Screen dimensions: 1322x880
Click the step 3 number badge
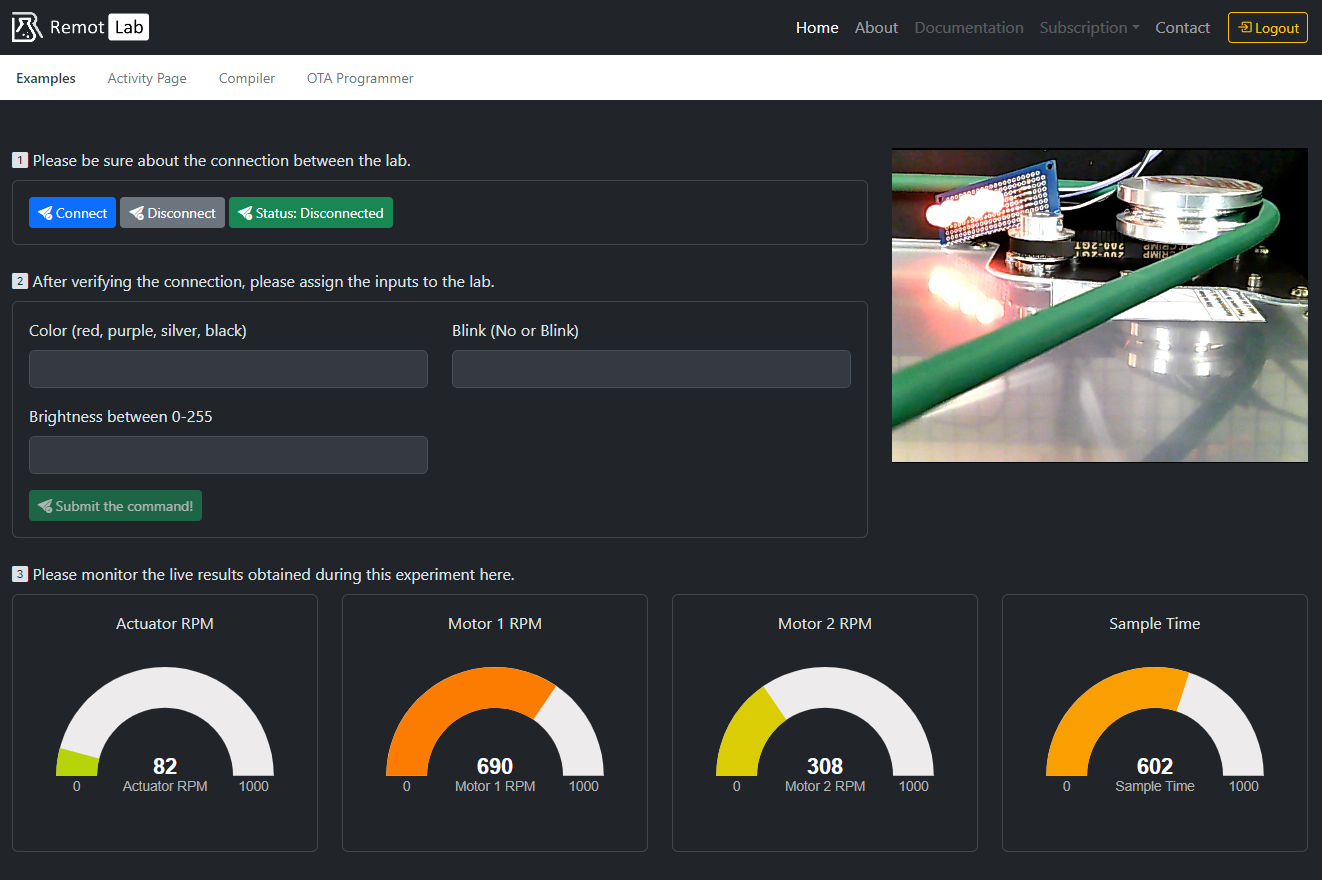point(20,574)
